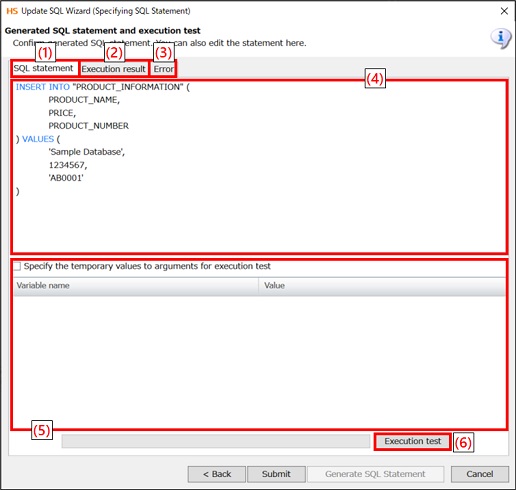Click the Submit button
Screen dimensions: 516x490
(x=276, y=474)
